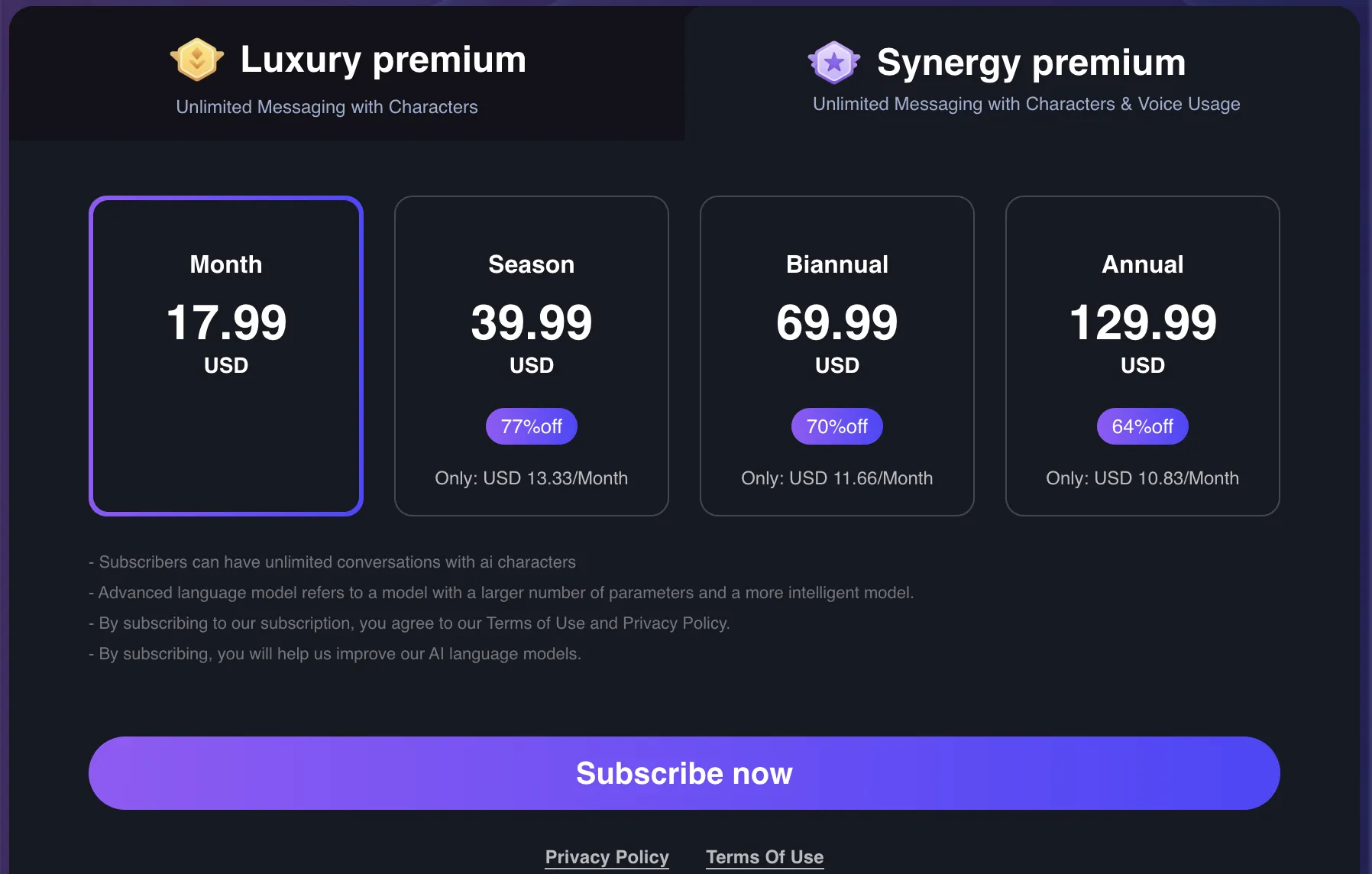Select the Biannual subscription plan
The width and height of the screenshot is (1372, 874).
pyautogui.click(x=836, y=355)
